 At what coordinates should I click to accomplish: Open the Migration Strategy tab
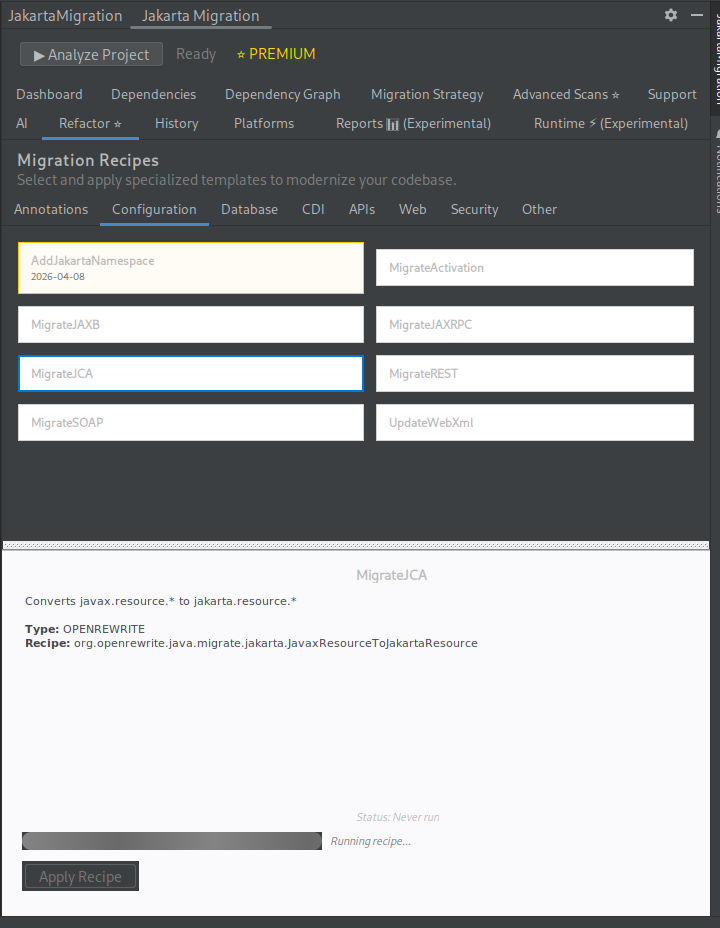[x=427, y=94]
